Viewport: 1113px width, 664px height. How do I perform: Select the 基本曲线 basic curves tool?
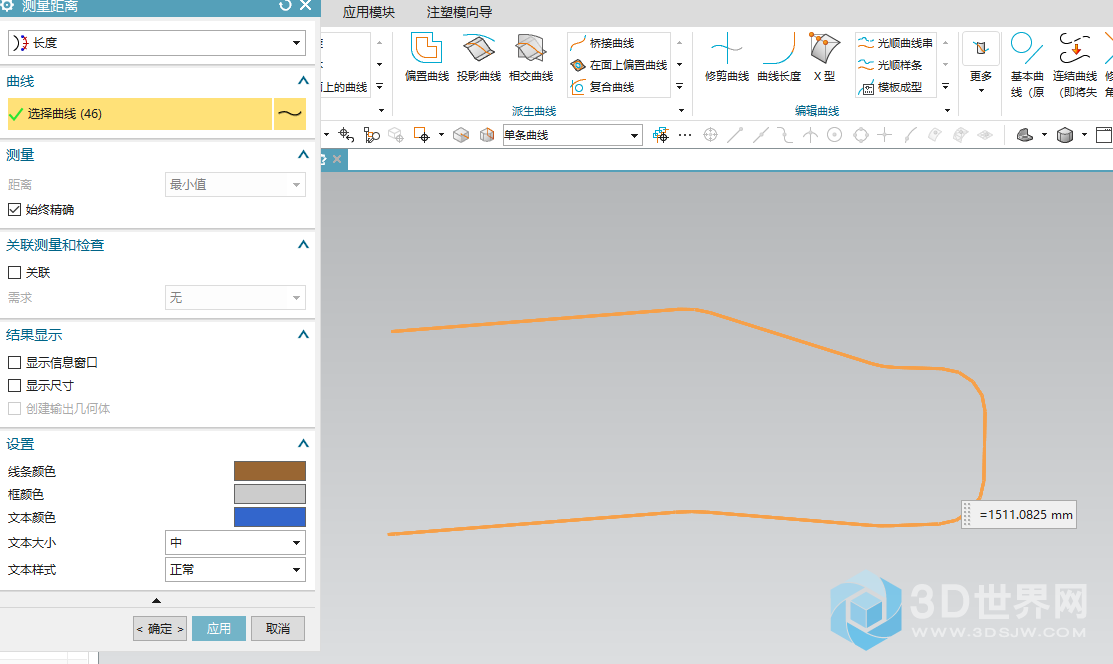coord(1026,65)
